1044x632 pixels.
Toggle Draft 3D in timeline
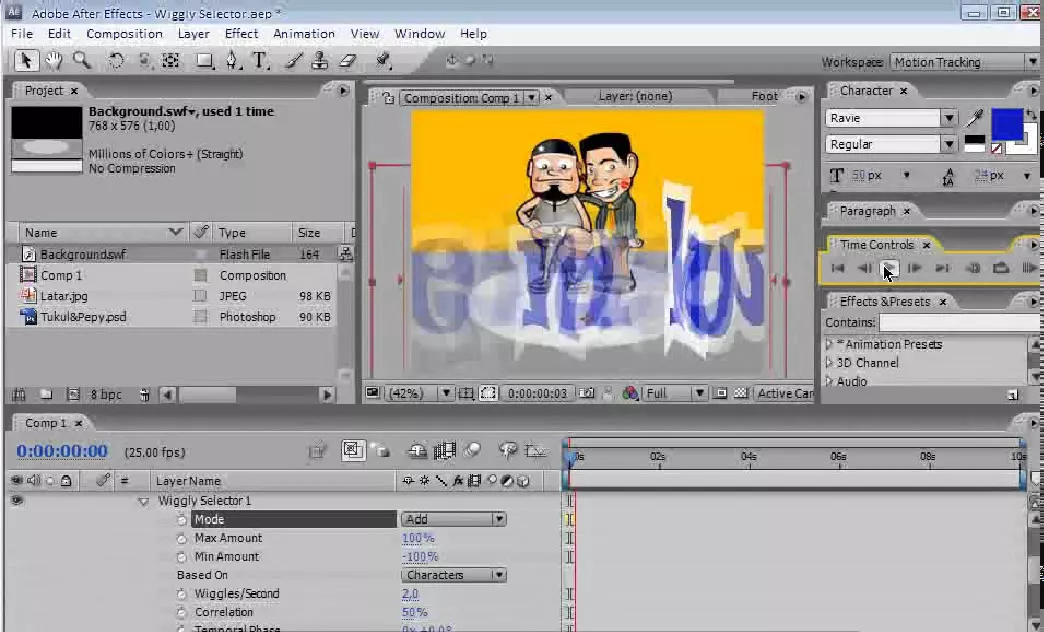381,452
